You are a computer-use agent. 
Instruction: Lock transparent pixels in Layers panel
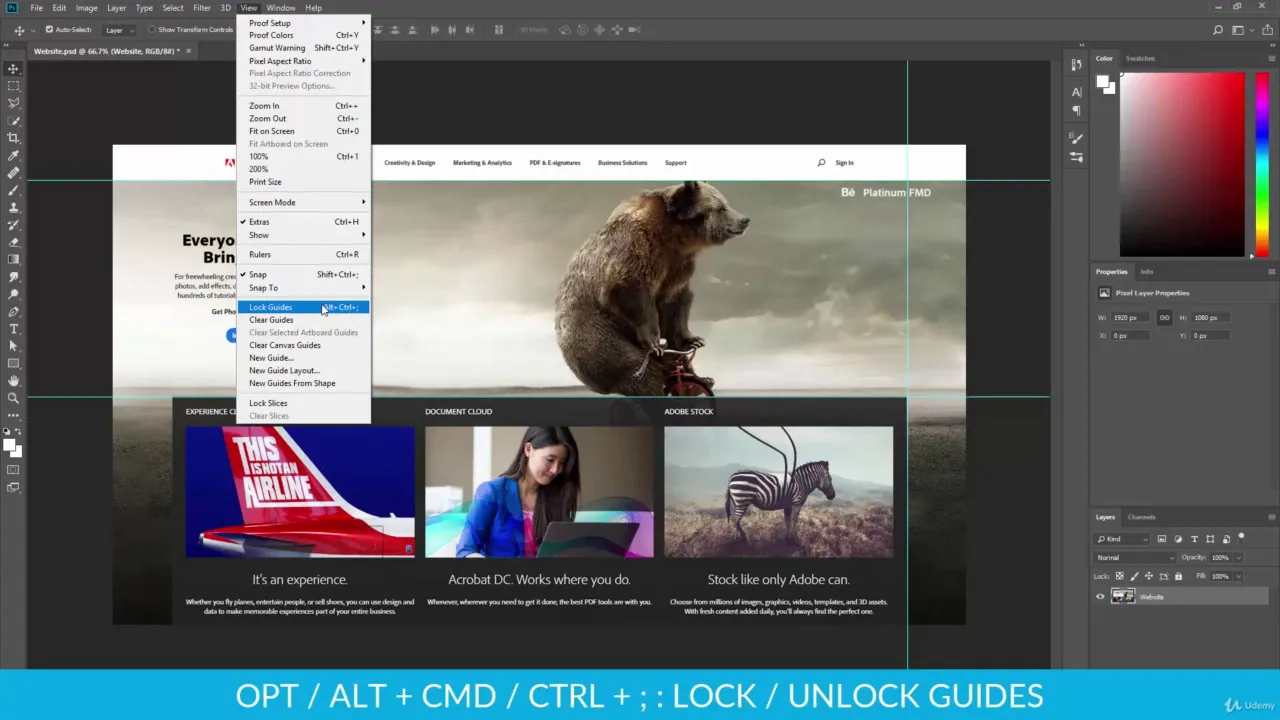(x=1120, y=576)
